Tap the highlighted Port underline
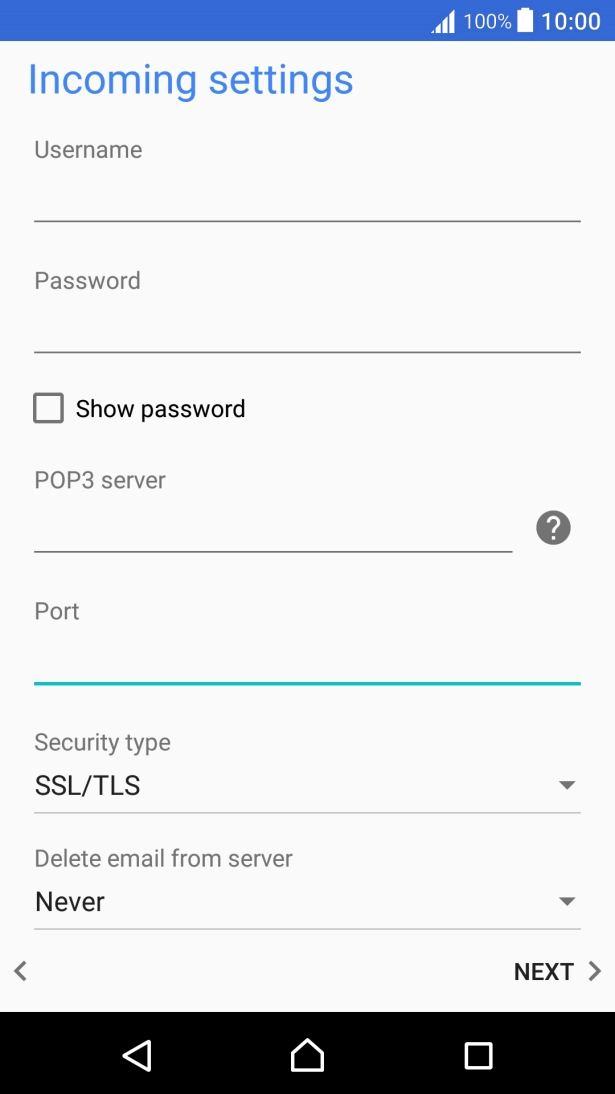Viewport: 615px width, 1094px height. 307,683
